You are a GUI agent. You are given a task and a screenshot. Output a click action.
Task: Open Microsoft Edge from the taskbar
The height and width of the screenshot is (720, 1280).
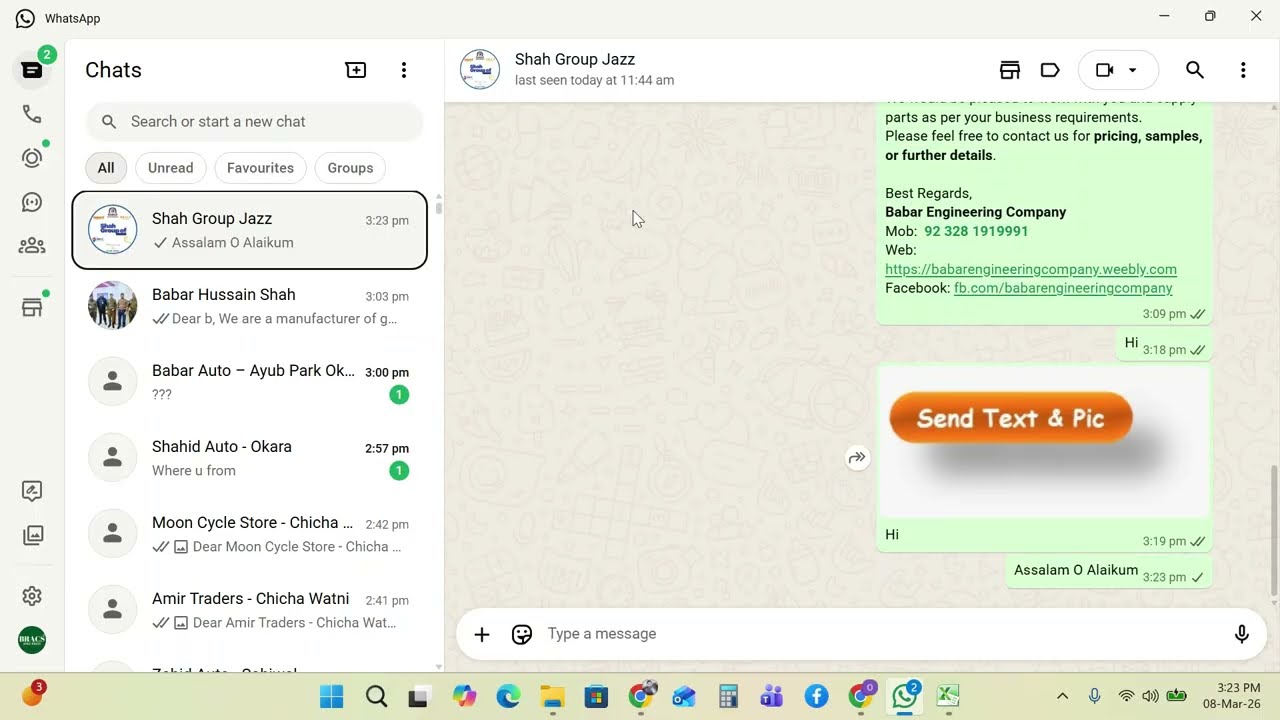pos(508,697)
